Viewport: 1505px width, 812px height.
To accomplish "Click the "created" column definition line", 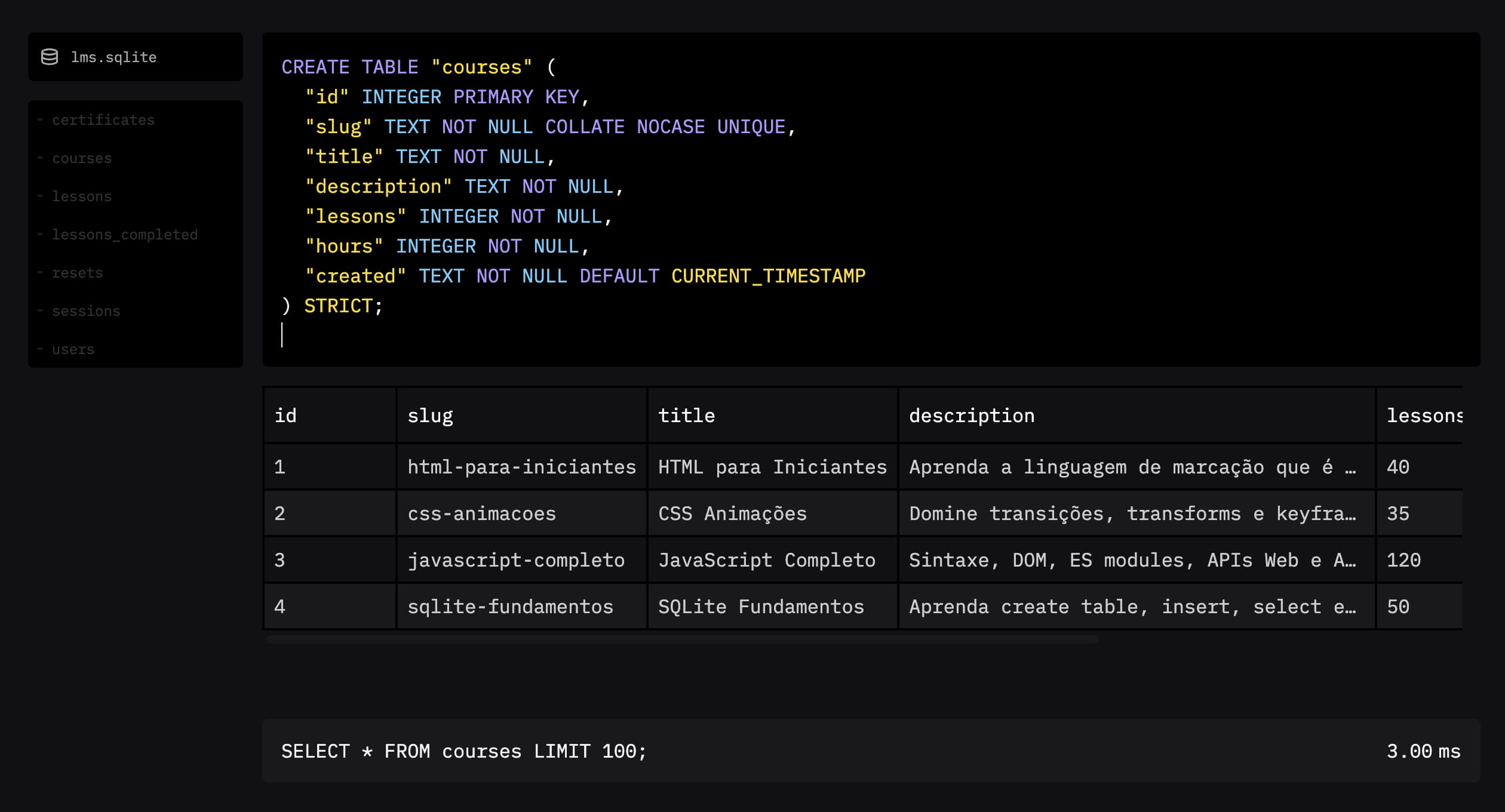I will (x=585, y=276).
